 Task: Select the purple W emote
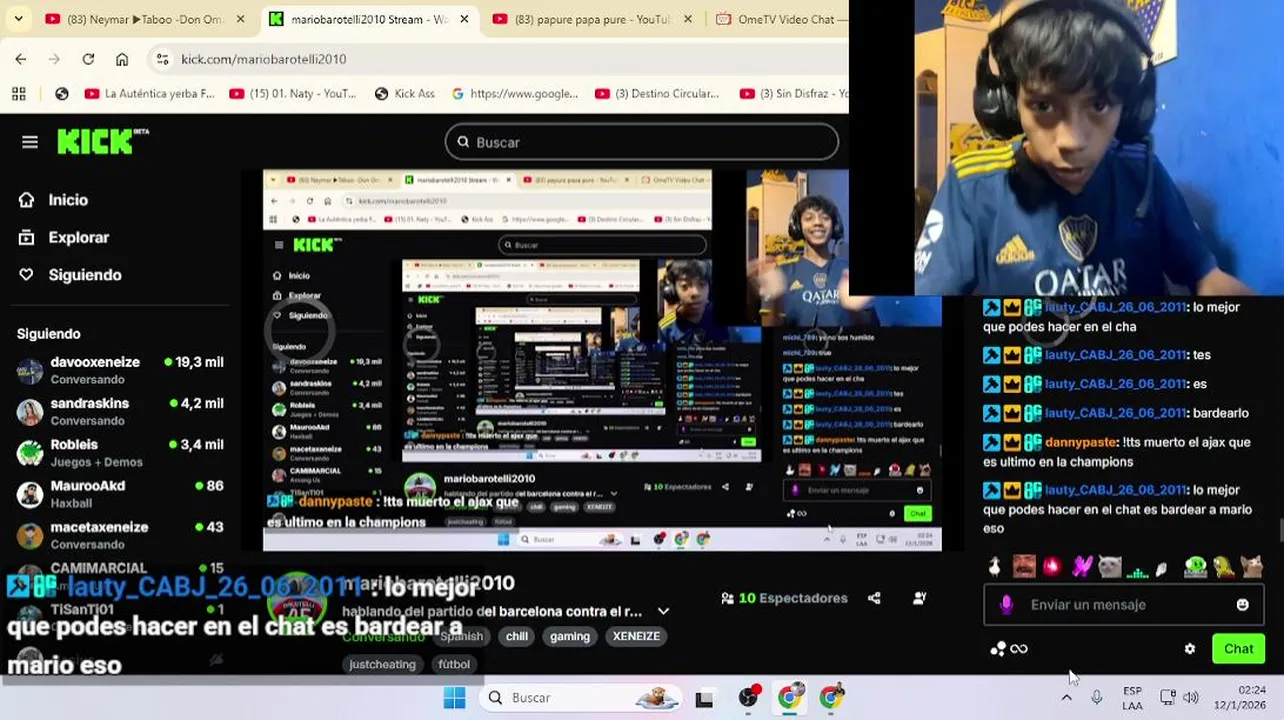coord(1081,567)
